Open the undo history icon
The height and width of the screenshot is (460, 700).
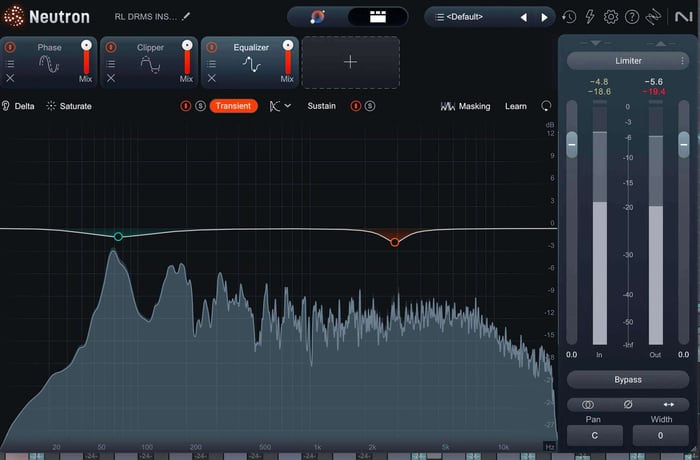click(569, 17)
